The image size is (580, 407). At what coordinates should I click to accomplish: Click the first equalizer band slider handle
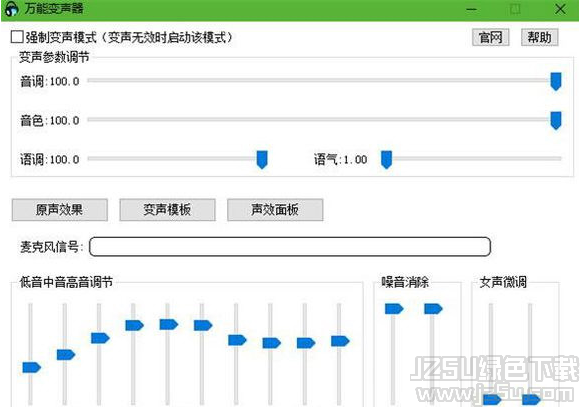[x=31, y=367]
